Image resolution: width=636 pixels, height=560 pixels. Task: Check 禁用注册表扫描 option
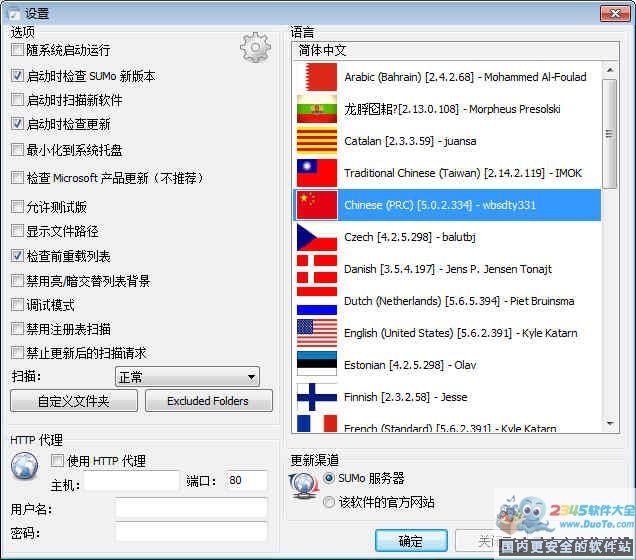[17, 329]
